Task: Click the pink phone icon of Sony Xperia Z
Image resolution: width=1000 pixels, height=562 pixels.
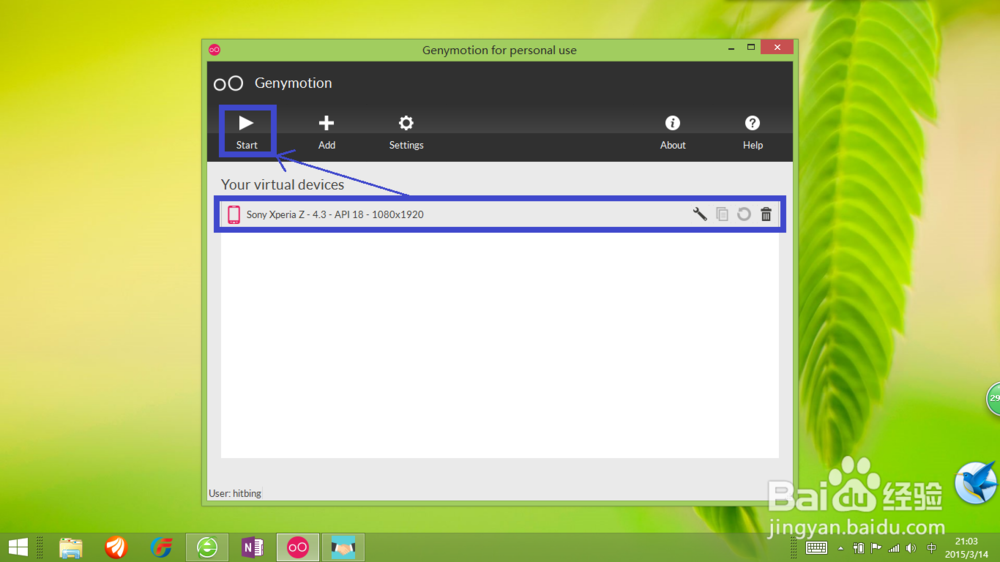Action: point(234,214)
